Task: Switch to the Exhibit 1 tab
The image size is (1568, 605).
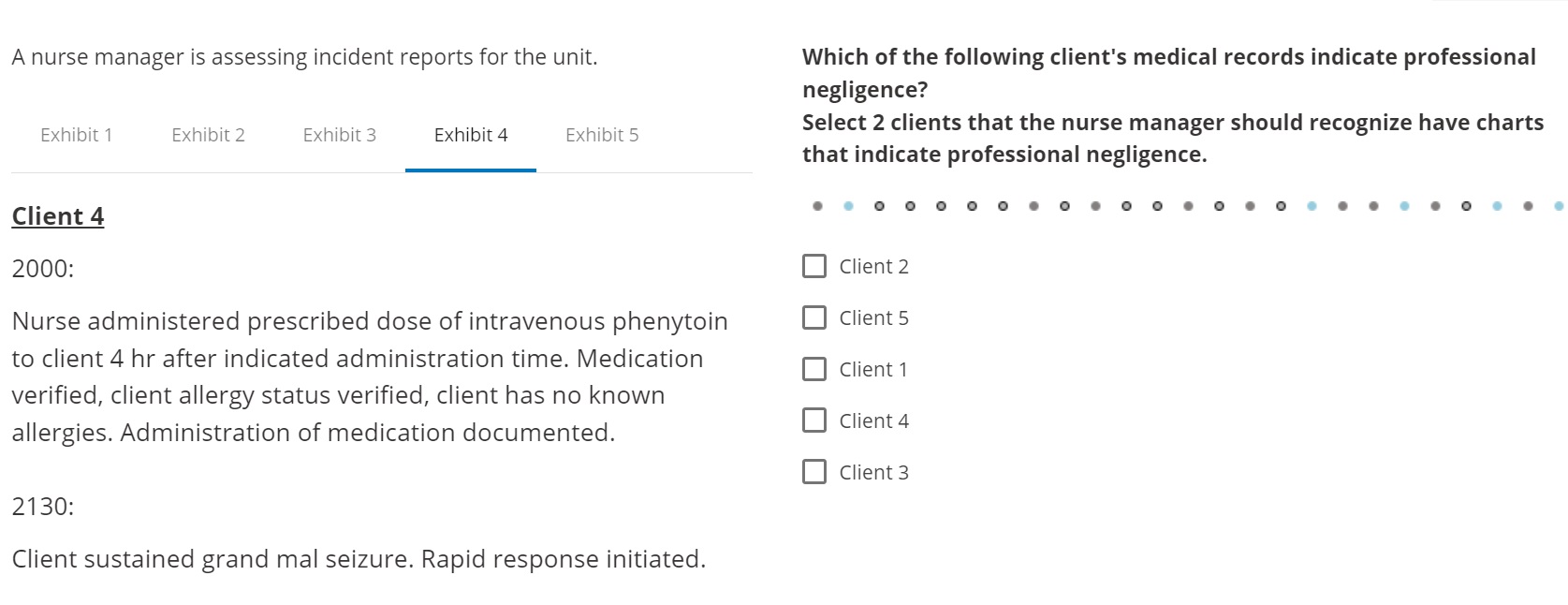Action: click(x=76, y=136)
